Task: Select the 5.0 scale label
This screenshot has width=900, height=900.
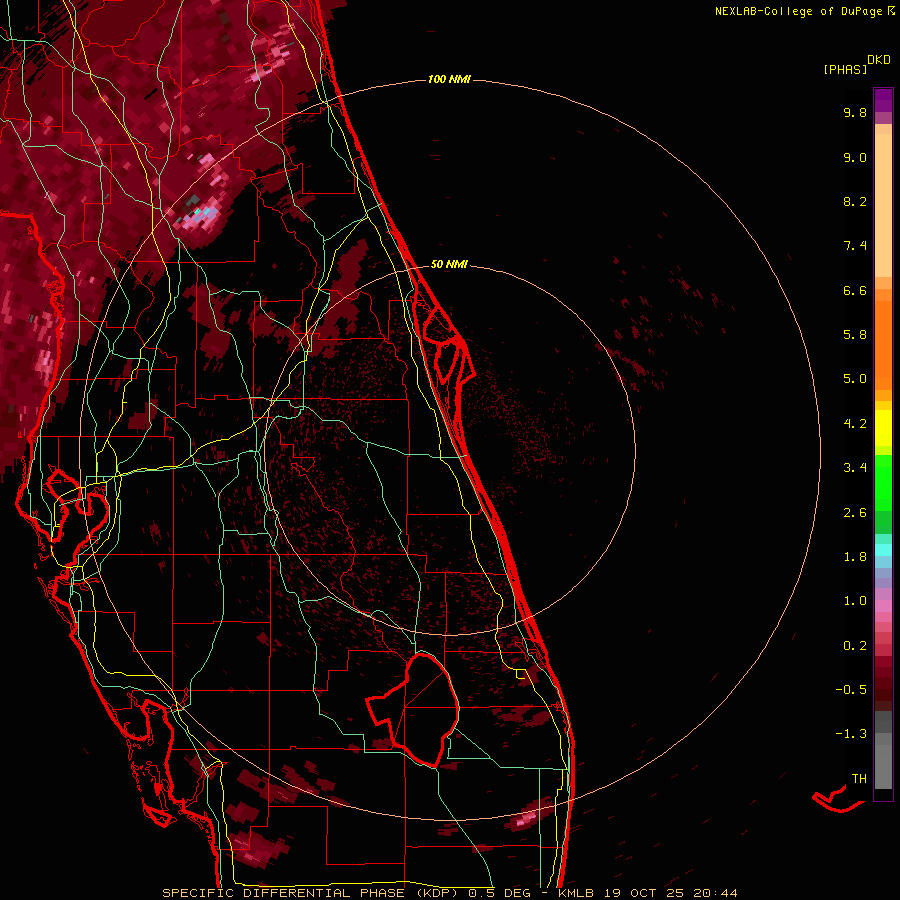Action: click(855, 379)
